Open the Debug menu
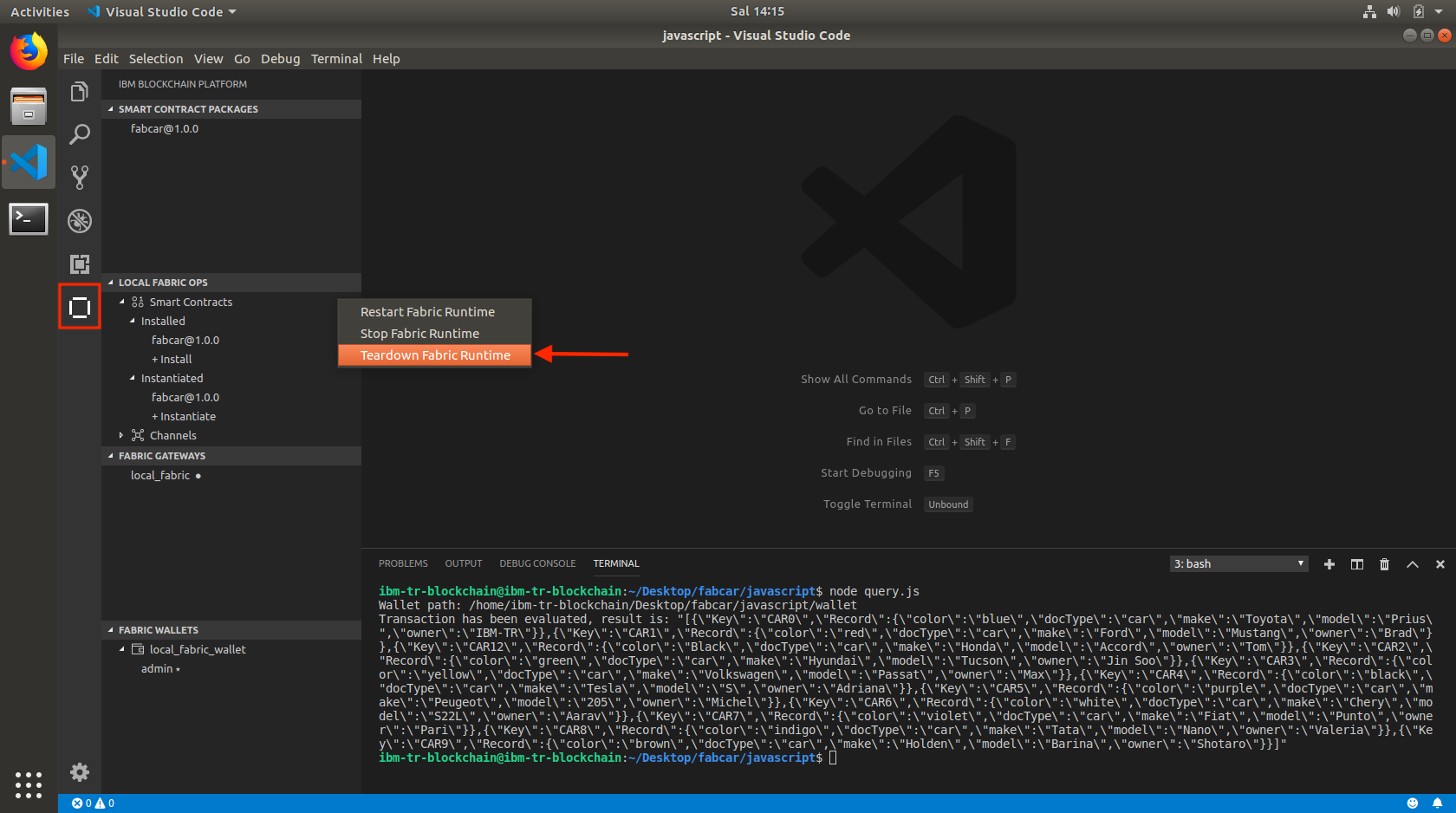The height and width of the screenshot is (813, 1456). pyautogui.click(x=281, y=59)
